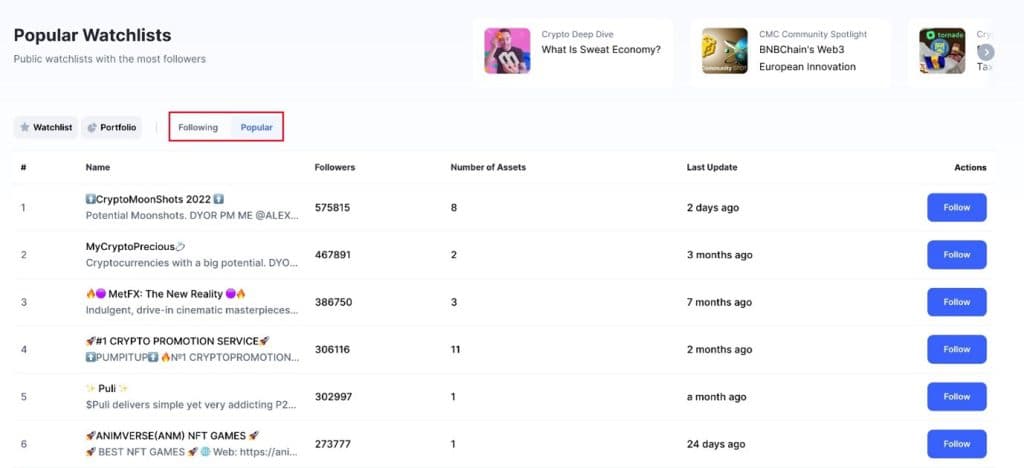The image size is (1024, 468).
Task: Open ANIMVERSE(ANM) NFT GAMES watchlist name
Action: pos(172,436)
